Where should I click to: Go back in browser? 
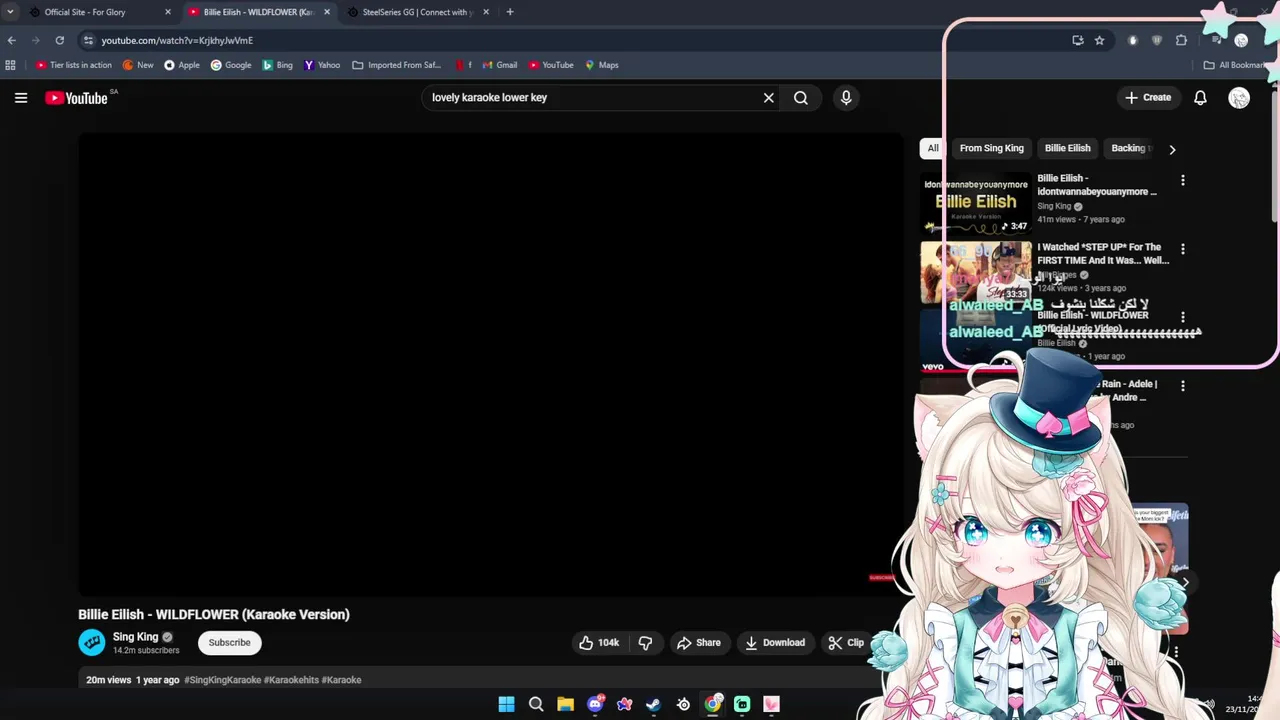pyautogui.click(x=11, y=40)
